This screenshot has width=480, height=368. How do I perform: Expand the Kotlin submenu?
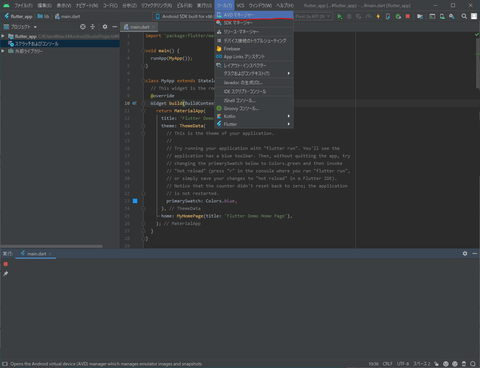pyautogui.click(x=254, y=116)
